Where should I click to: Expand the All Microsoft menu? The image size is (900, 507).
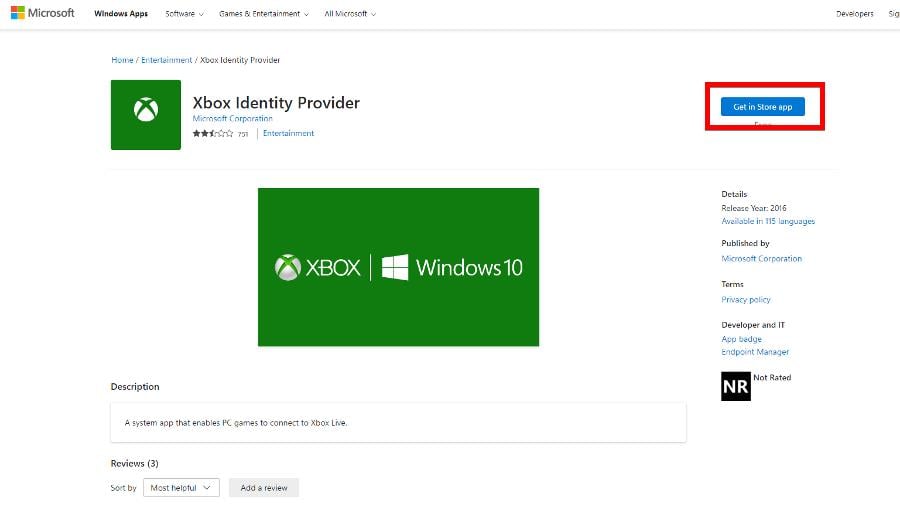point(350,14)
